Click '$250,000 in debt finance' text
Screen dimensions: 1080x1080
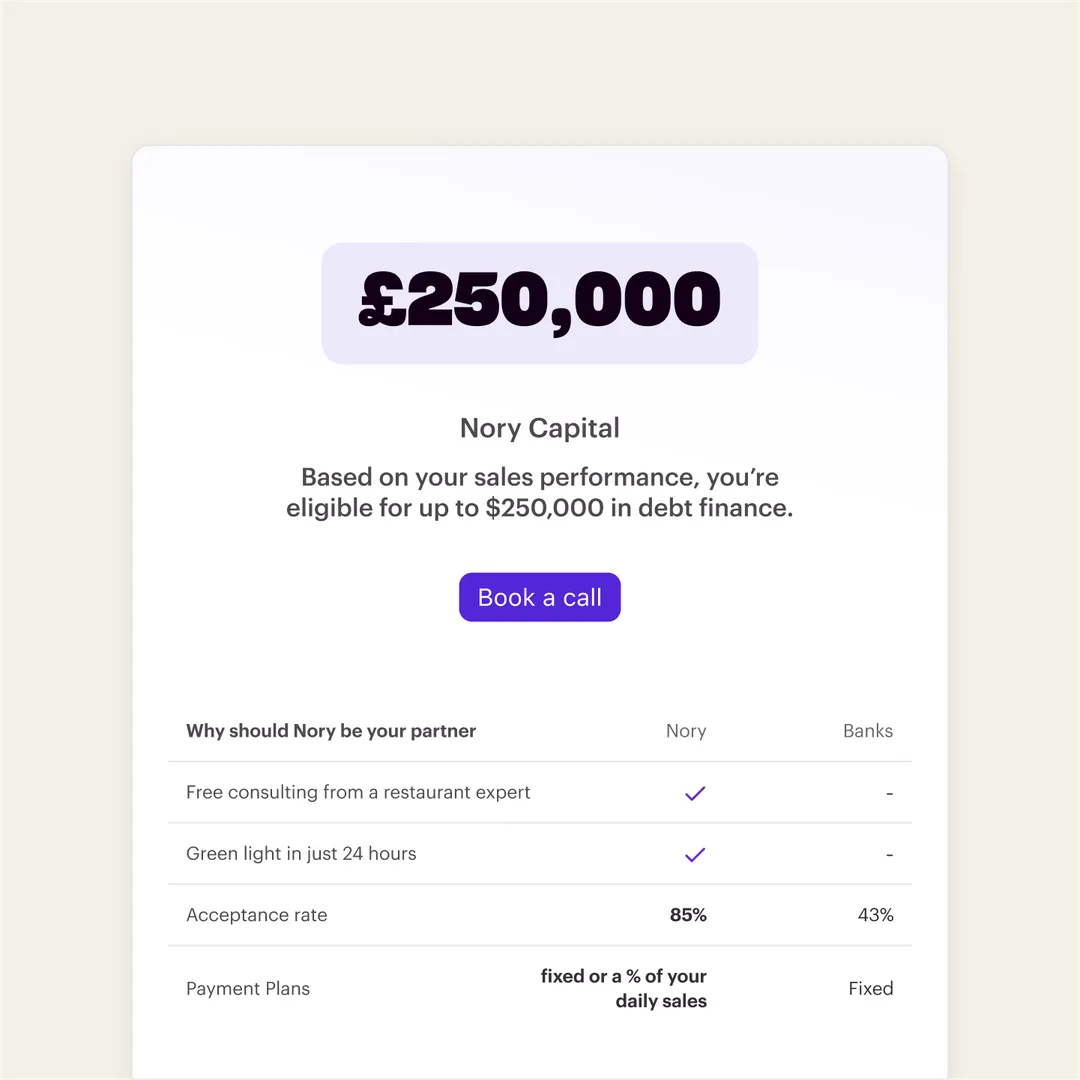click(x=639, y=508)
